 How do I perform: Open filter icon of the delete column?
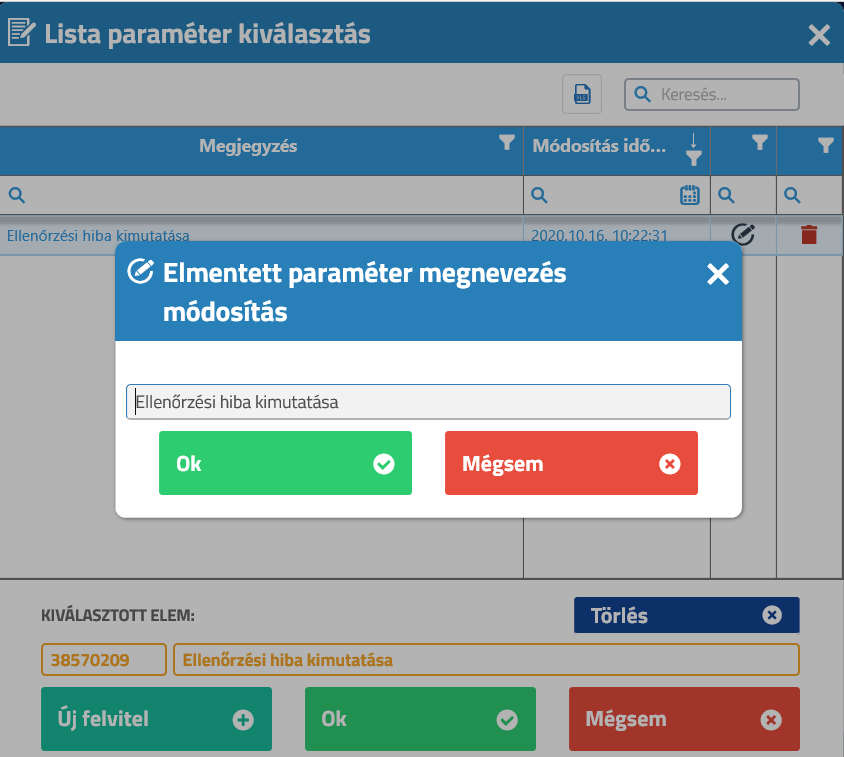pyautogui.click(x=826, y=145)
